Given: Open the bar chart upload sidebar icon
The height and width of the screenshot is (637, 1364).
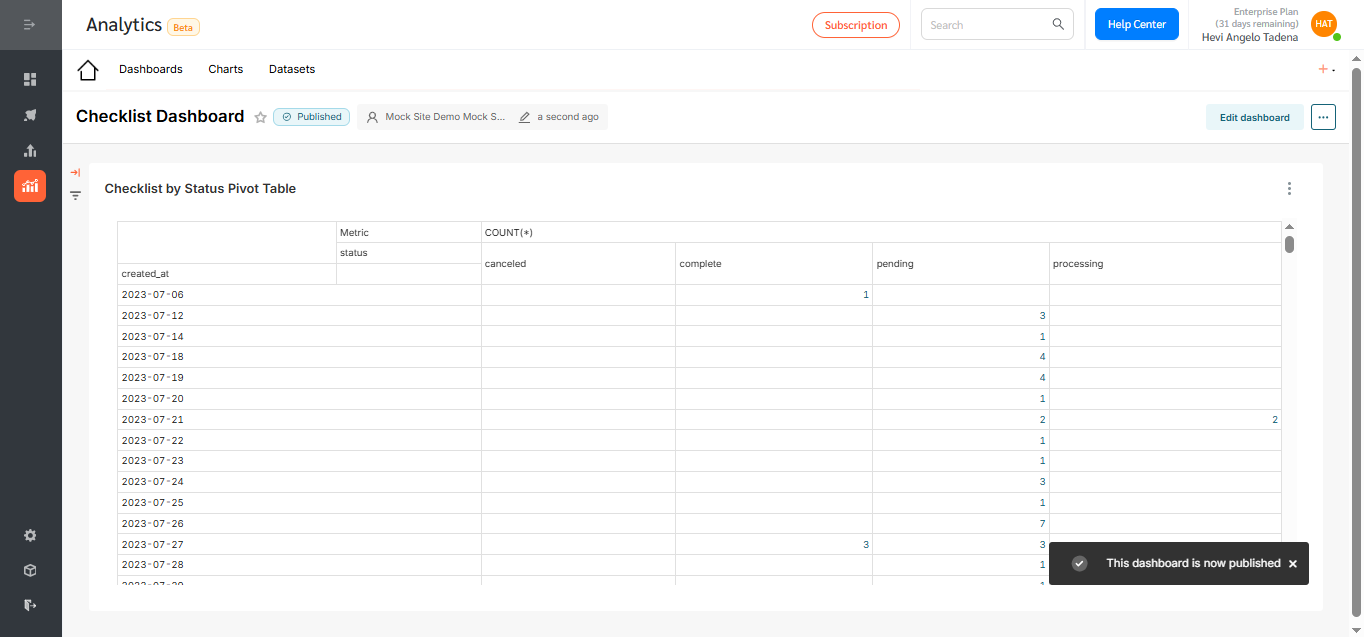Looking at the screenshot, I should click(30, 151).
